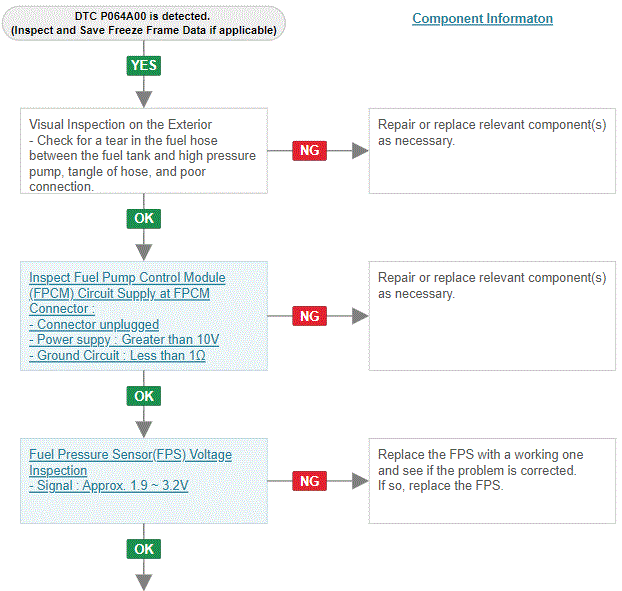Click the NG badge beside FPCM inspection
Image resolution: width=622 pixels, height=591 pixels.
(310, 316)
